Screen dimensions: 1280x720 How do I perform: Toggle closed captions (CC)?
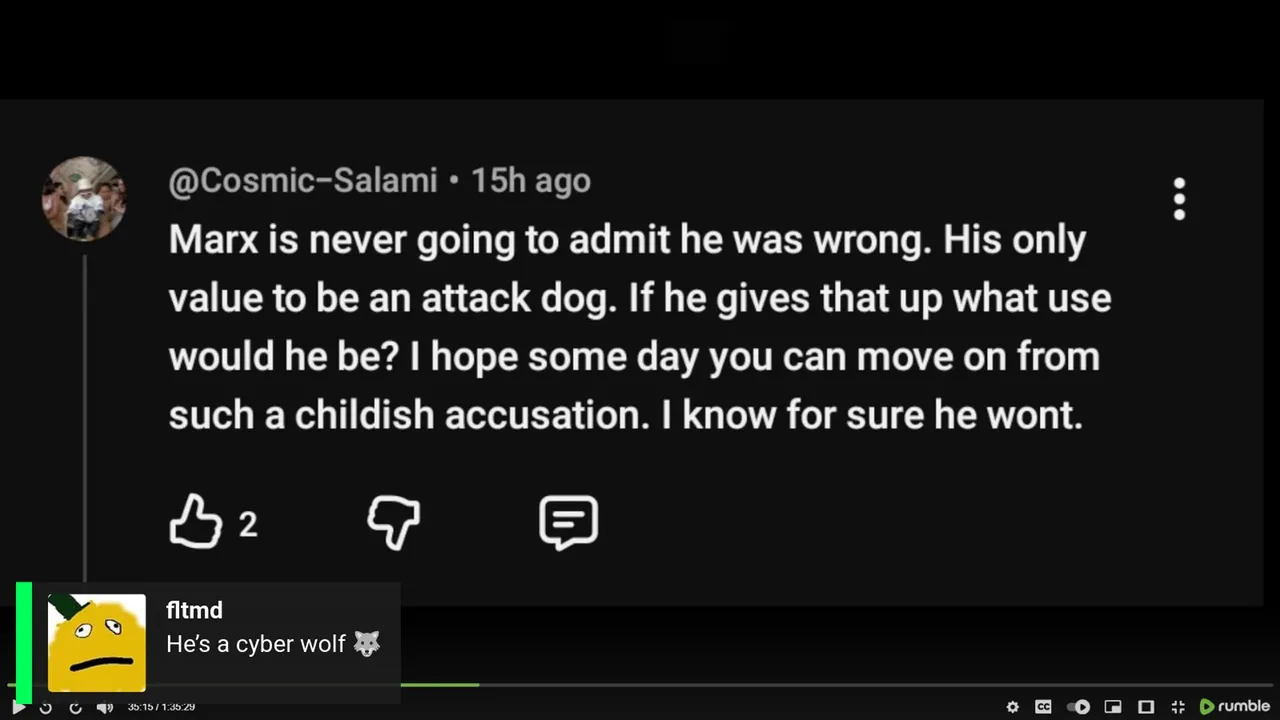[x=1043, y=707]
